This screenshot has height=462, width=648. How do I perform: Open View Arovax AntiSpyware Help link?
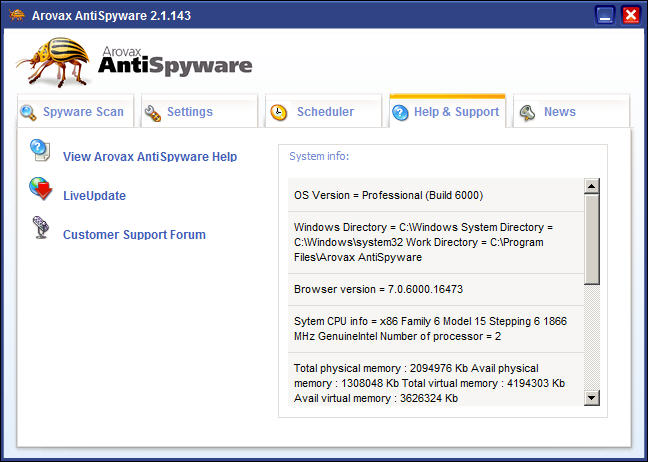coord(150,157)
